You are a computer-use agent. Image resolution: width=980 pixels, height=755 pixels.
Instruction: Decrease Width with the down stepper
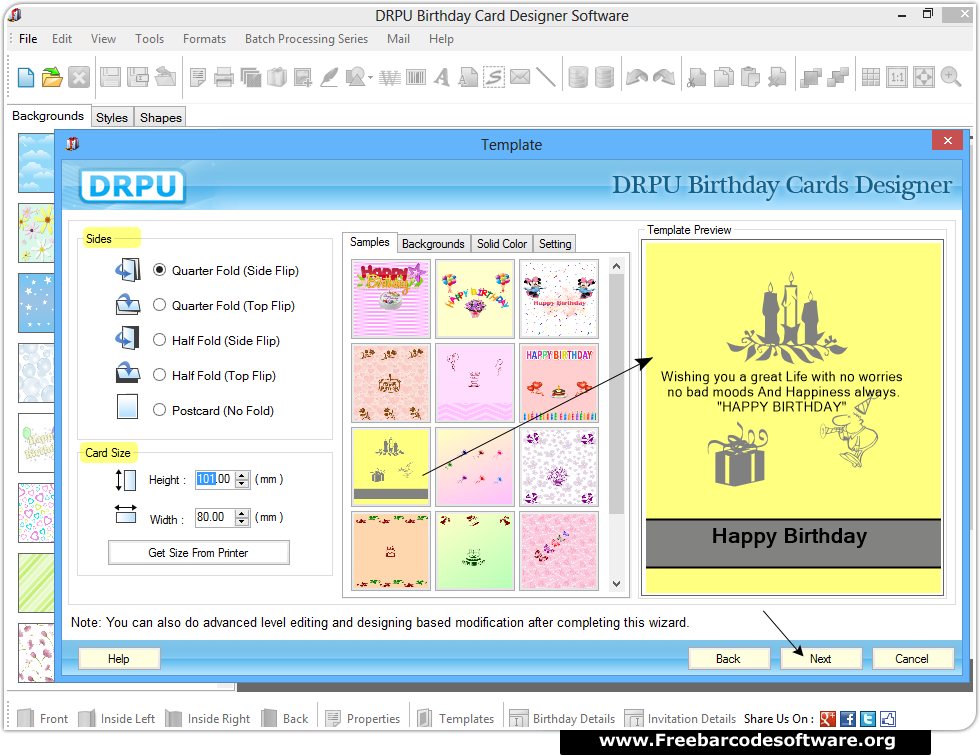[x=242, y=522]
